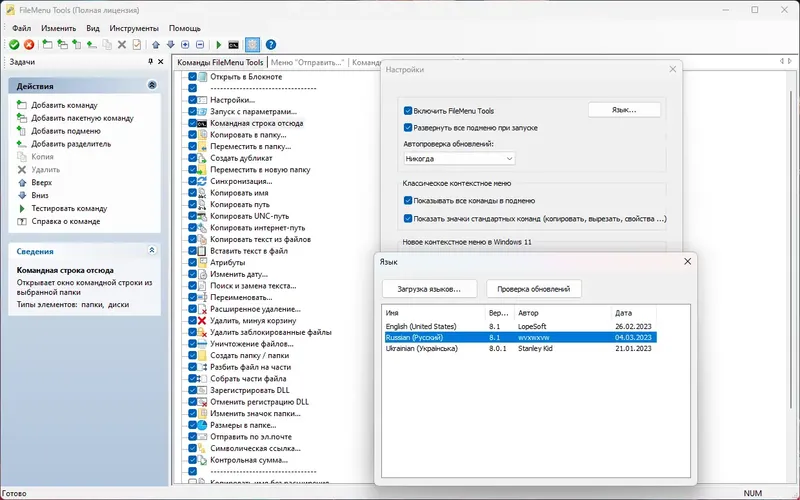Click the blue help question mark icon
This screenshot has width=800, height=500.
[x=271, y=45]
